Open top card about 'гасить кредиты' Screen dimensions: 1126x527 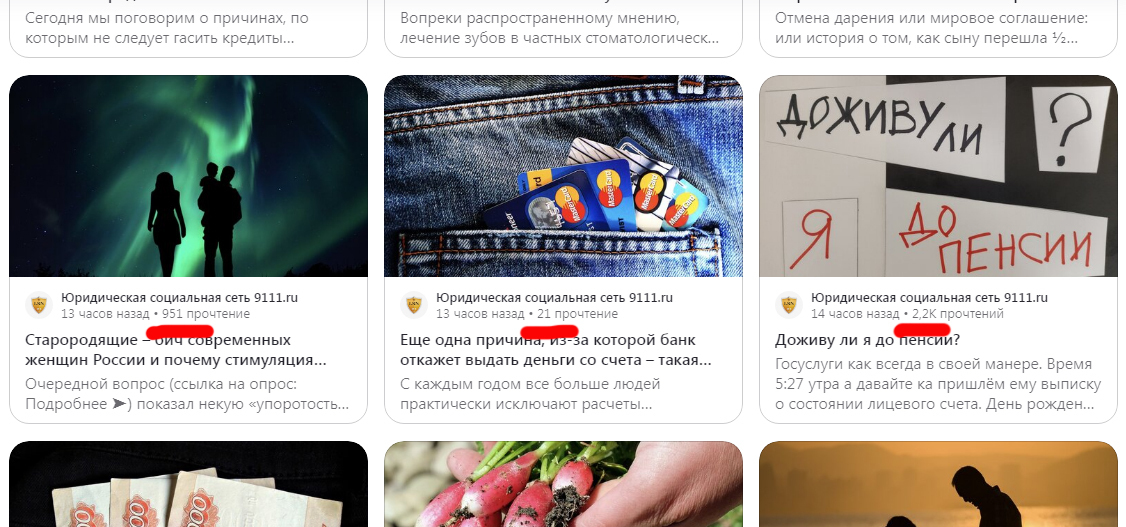tap(188, 29)
